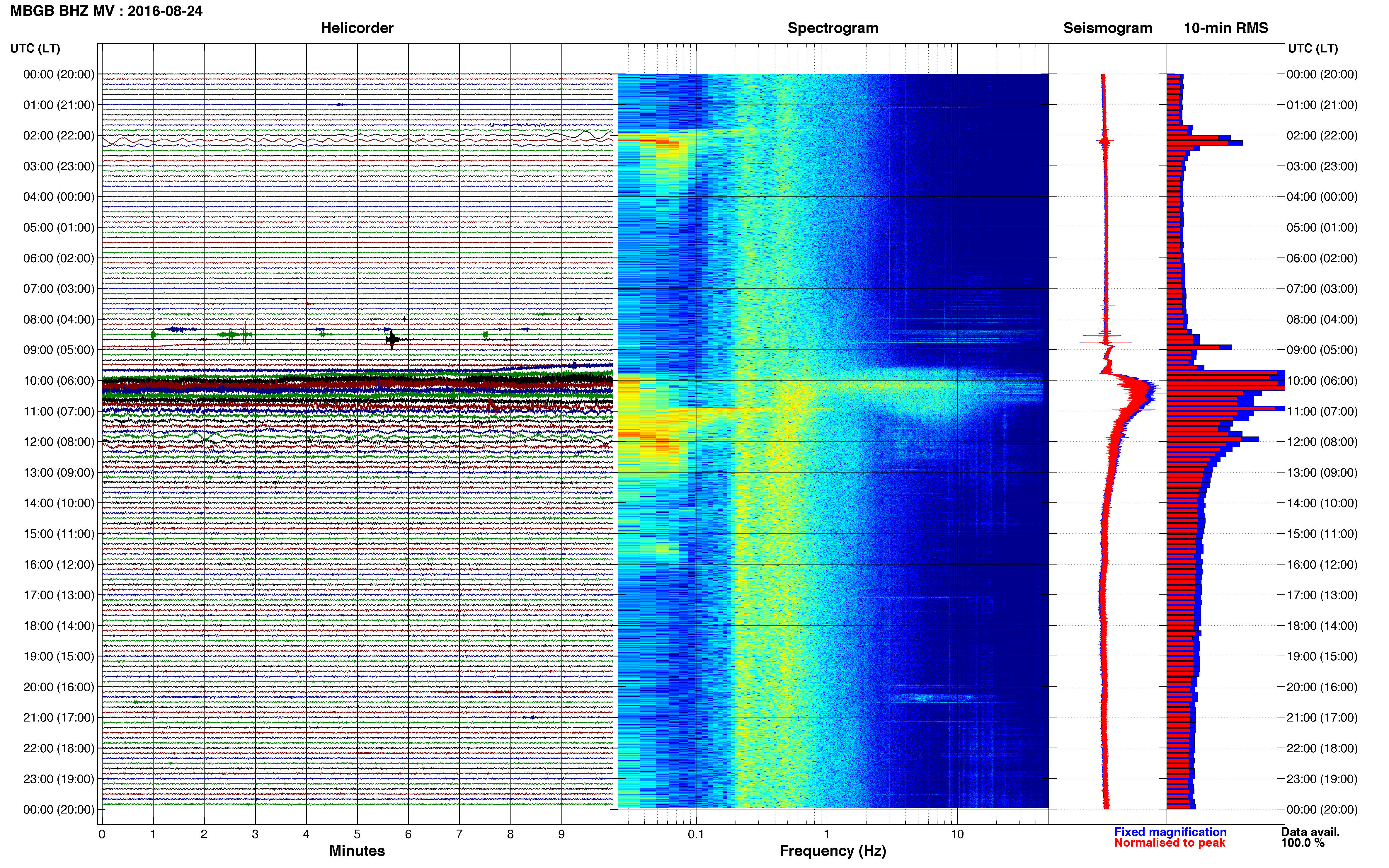Image resolution: width=1389 pixels, height=868 pixels.
Task: Click the 0.1 tick on frequency axis
Action: click(696, 834)
